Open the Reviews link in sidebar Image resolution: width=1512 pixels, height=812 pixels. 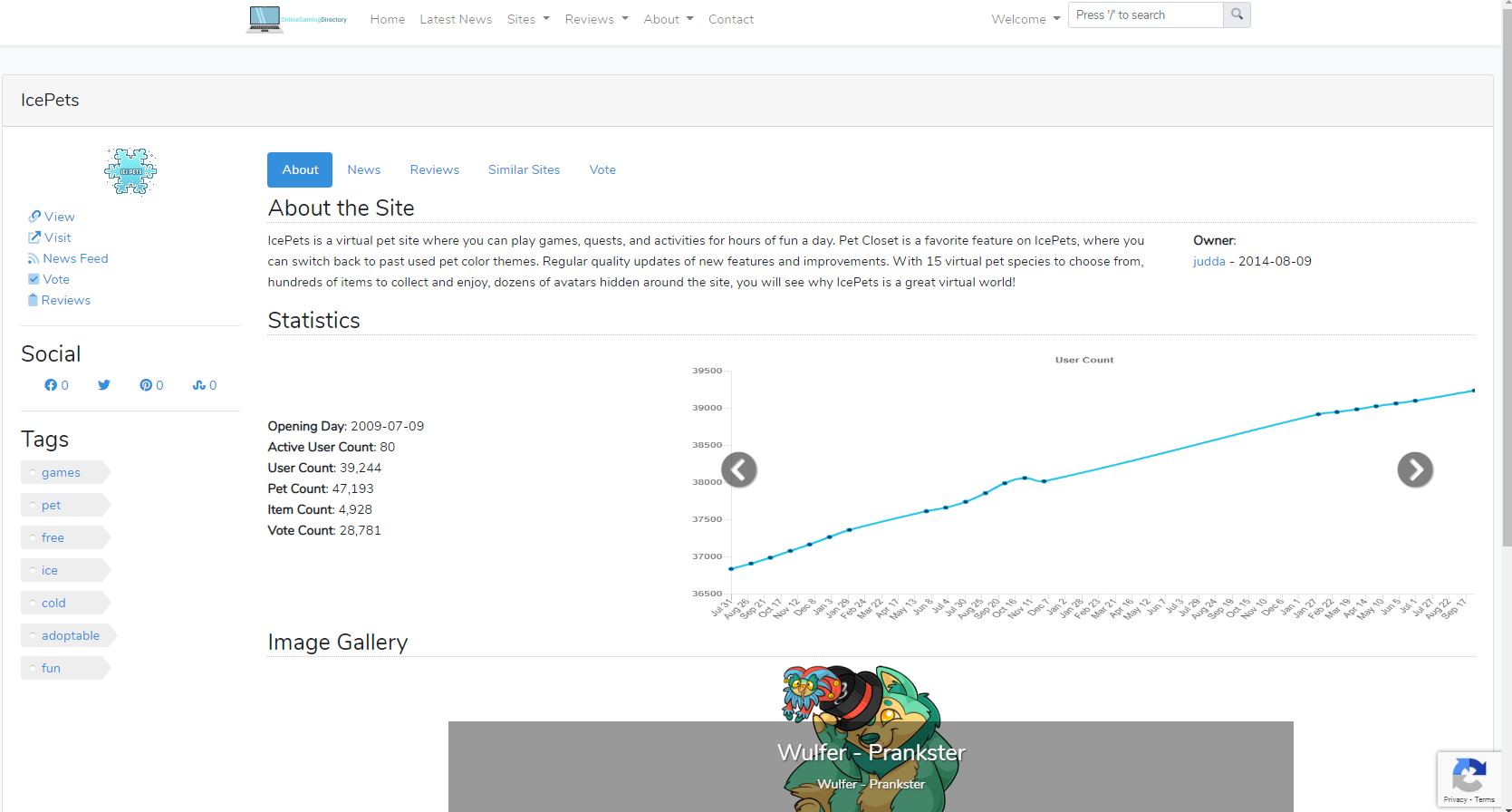pos(59,300)
